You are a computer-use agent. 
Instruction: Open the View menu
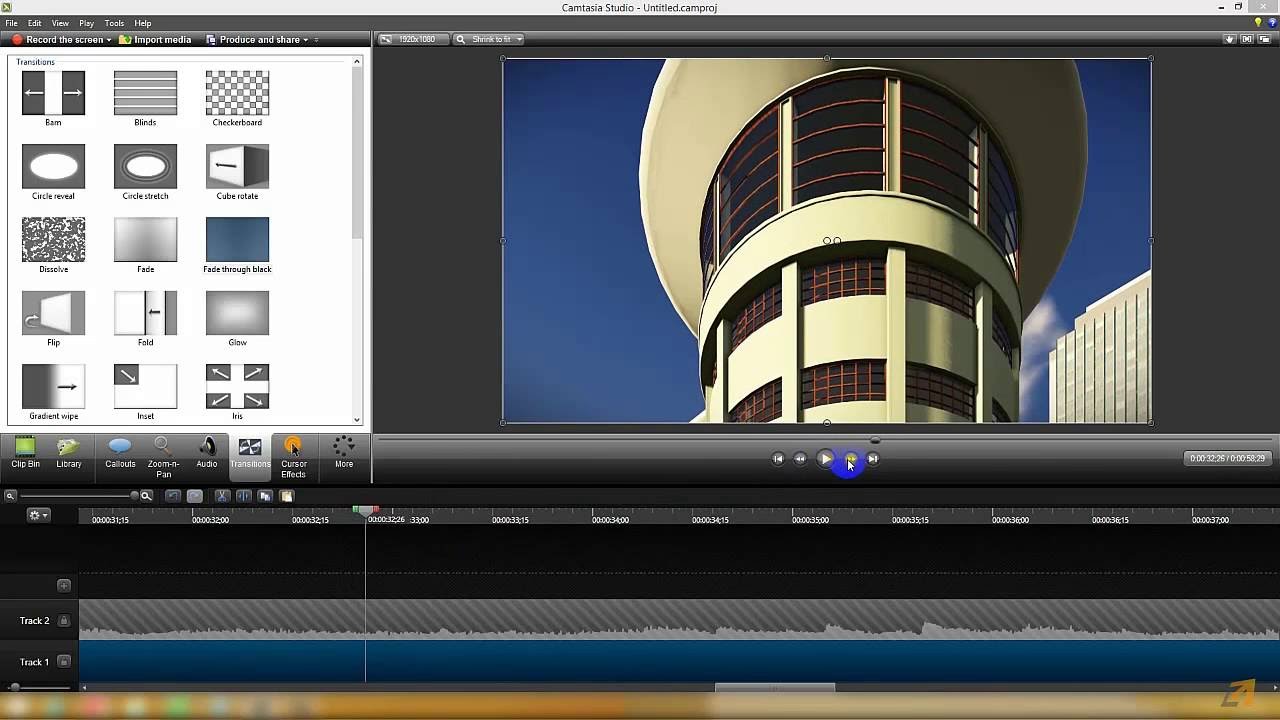click(x=60, y=23)
